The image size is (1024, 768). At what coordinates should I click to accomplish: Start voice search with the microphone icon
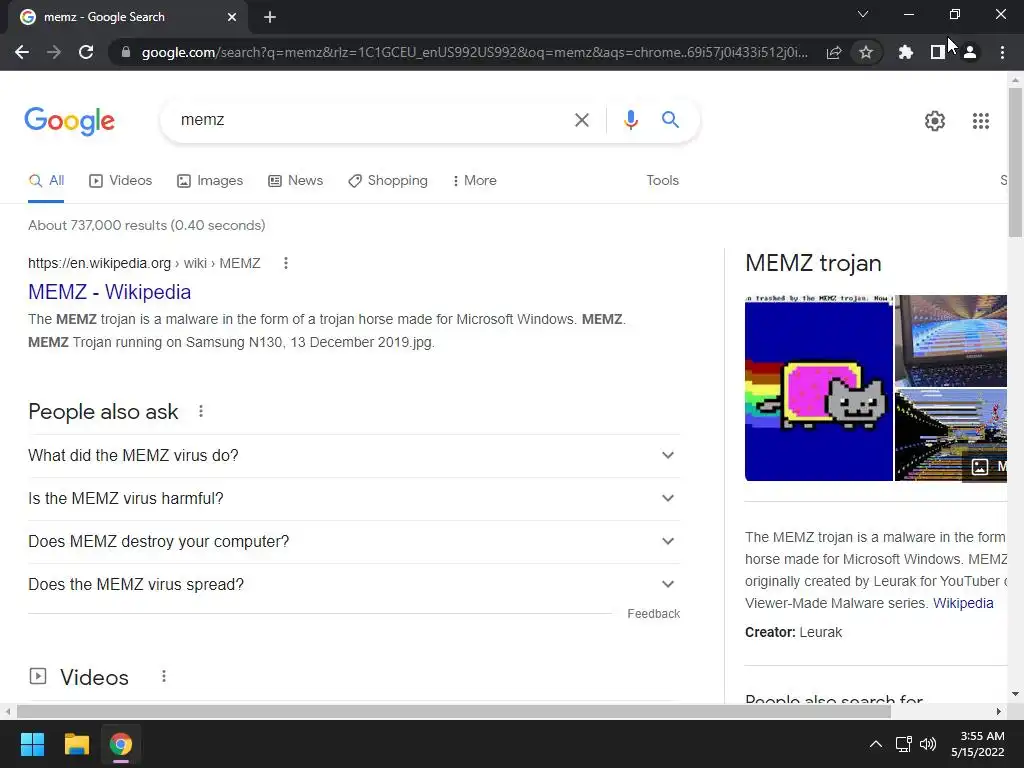pos(630,120)
